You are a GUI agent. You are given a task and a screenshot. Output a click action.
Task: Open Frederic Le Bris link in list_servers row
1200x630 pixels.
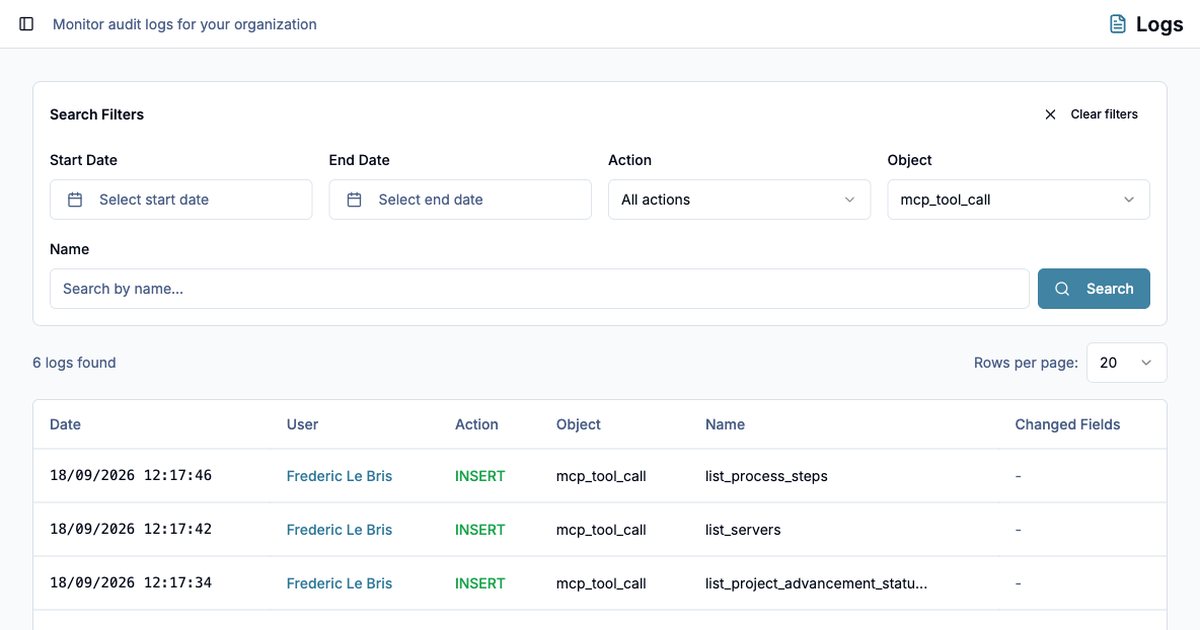point(339,530)
